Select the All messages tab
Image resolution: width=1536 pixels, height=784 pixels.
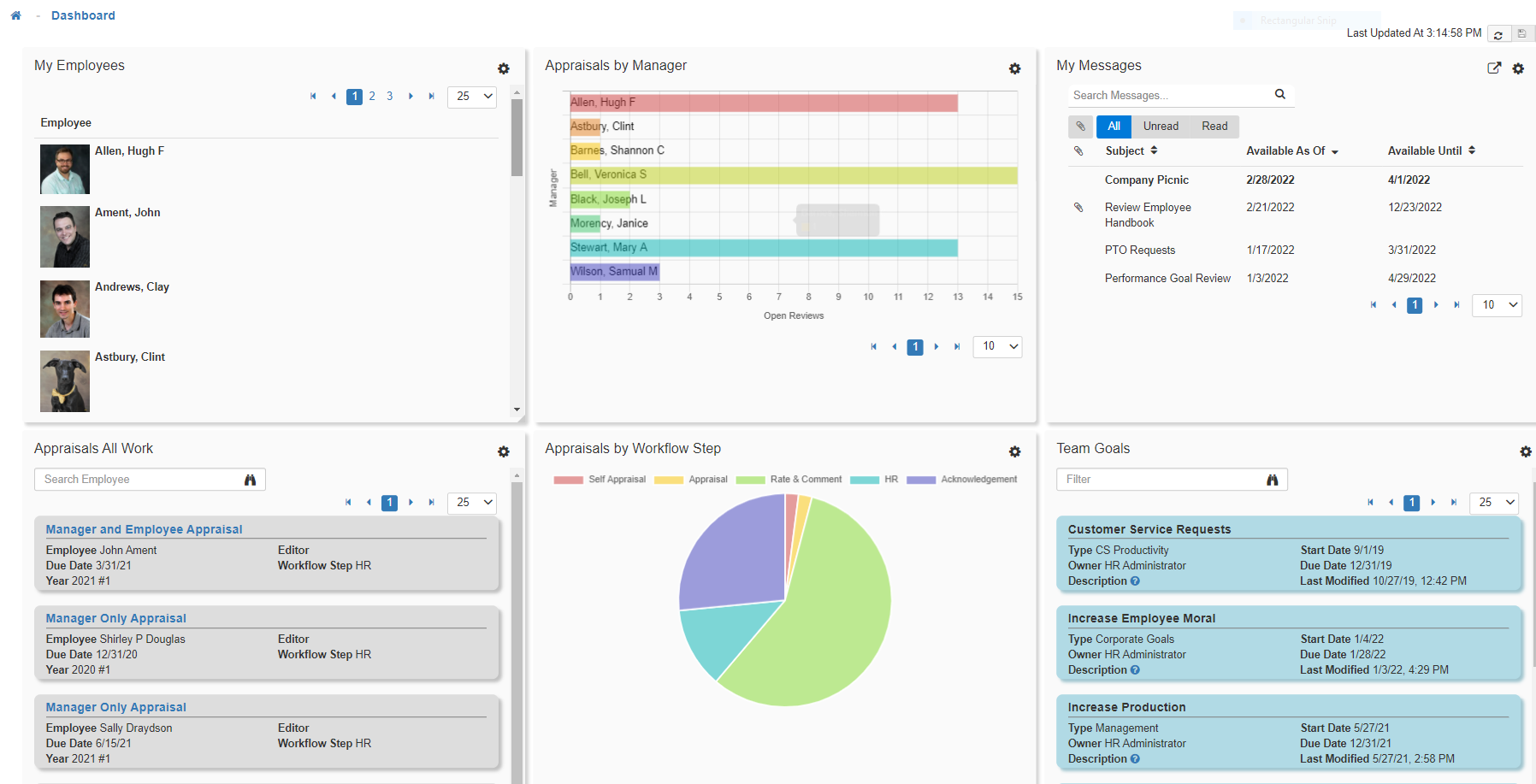point(1114,126)
